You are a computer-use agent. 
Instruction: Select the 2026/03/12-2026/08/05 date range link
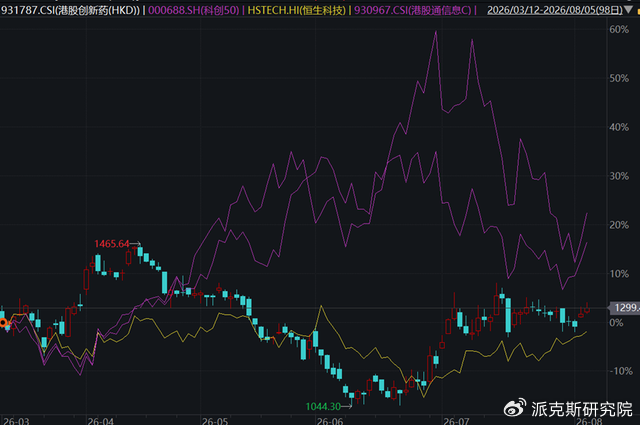(555, 10)
